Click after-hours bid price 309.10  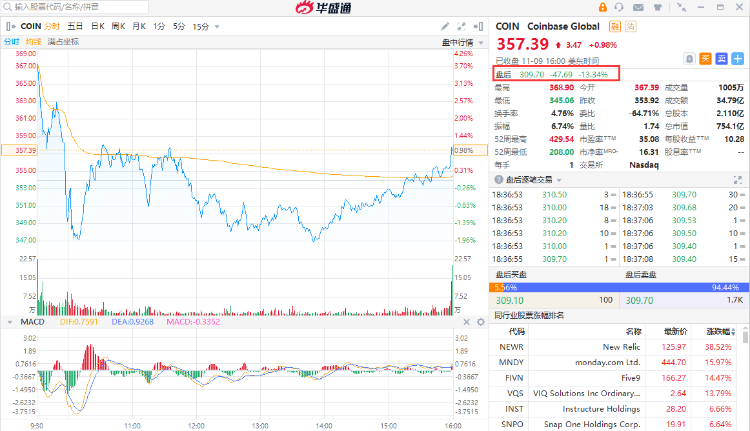click(x=509, y=300)
